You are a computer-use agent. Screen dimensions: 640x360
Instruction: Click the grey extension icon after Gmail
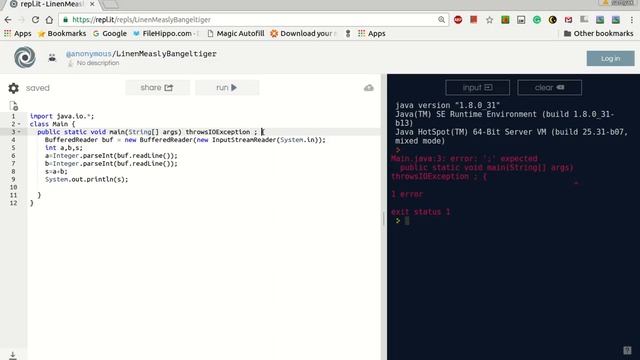584,20
